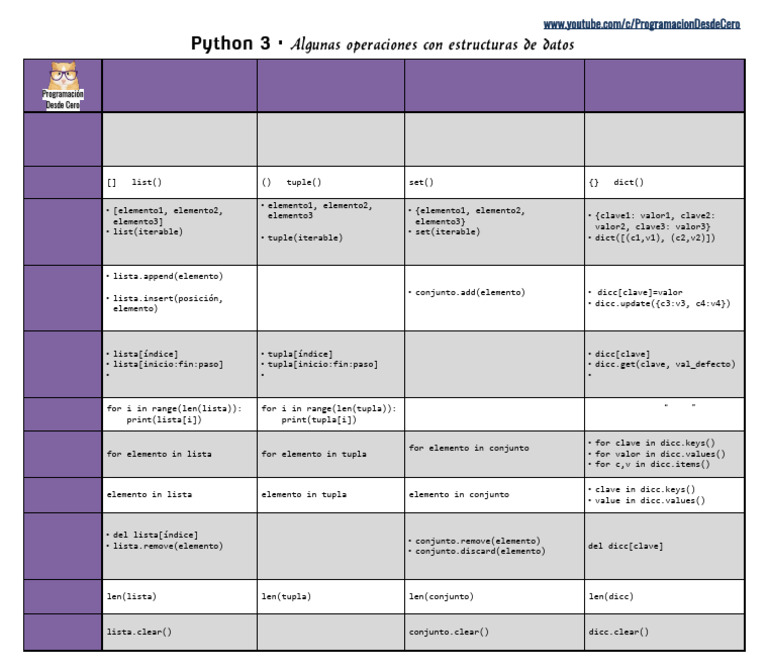The image size is (768, 672).
Task: Click the 'Python 3' title text
Action: pyautogui.click(x=230, y=44)
